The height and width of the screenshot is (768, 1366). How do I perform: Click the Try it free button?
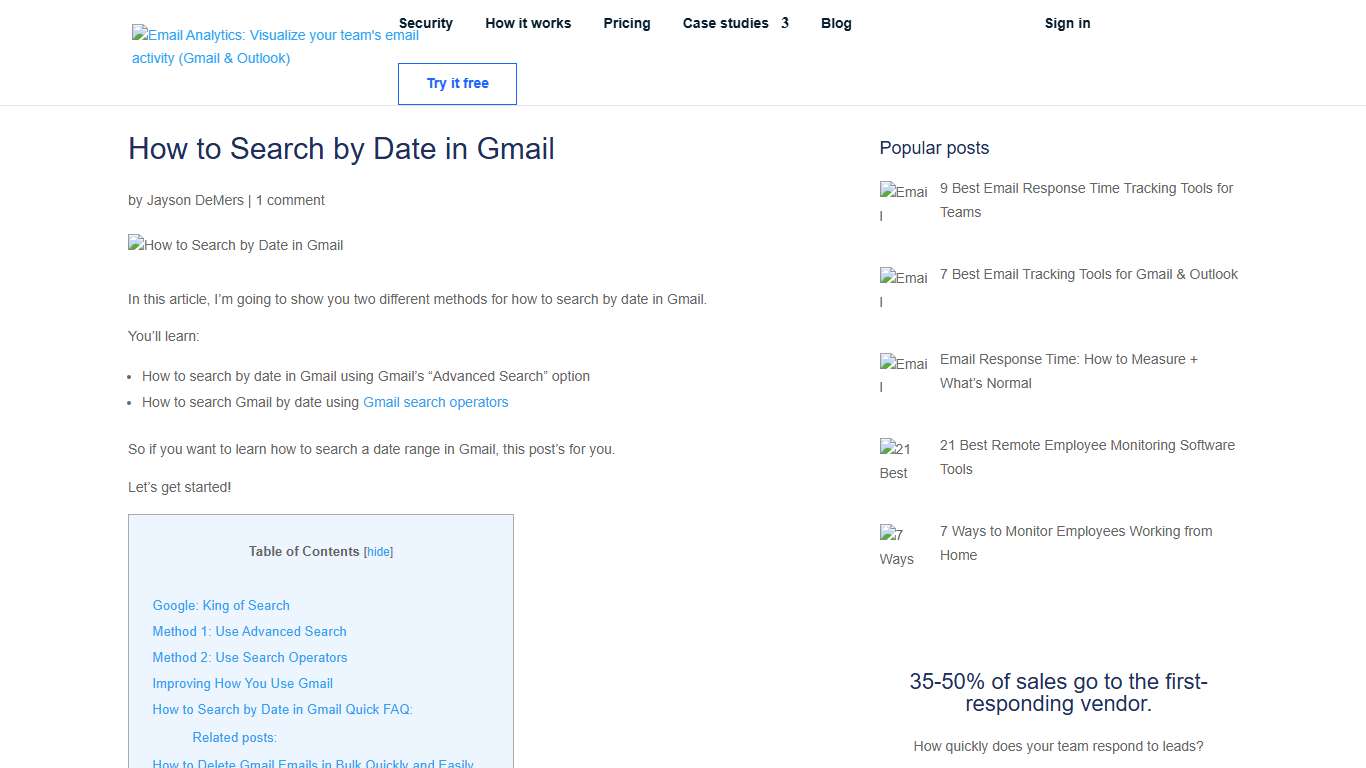tap(457, 84)
